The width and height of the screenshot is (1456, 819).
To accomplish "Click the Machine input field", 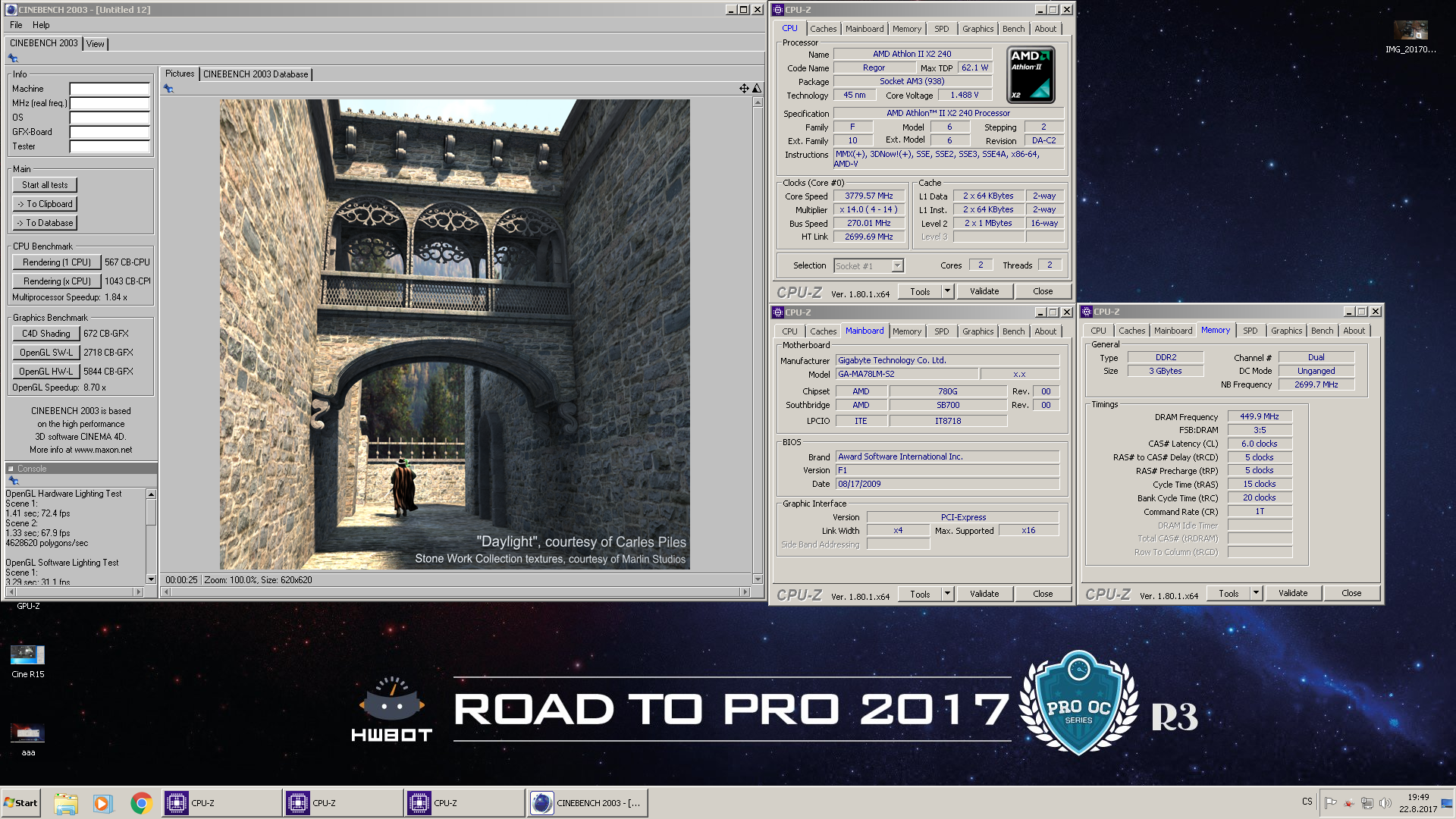I will [x=110, y=89].
